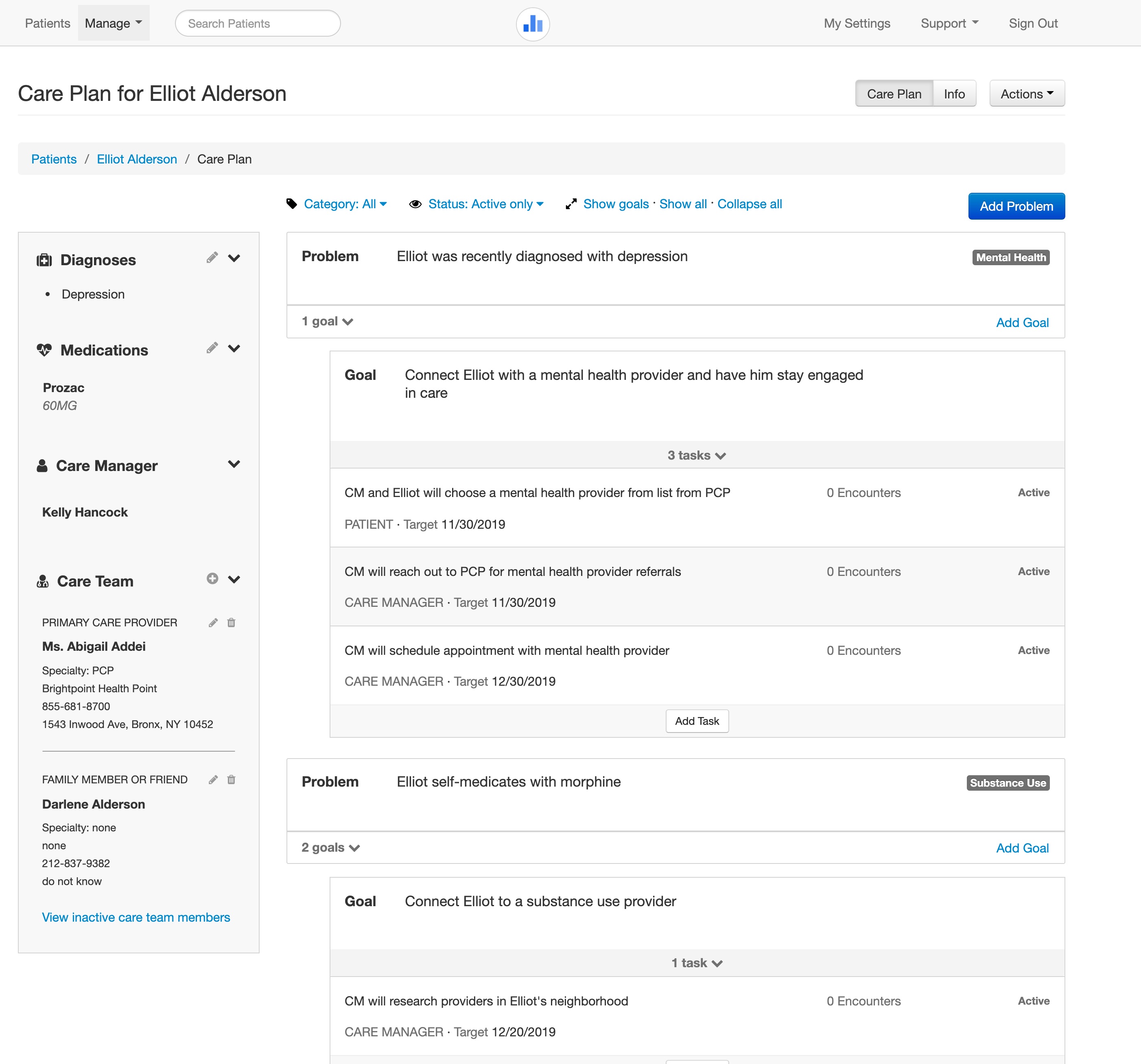The width and height of the screenshot is (1141, 1064).
Task: Click the bar chart logo in the header
Action: pyautogui.click(x=532, y=24)
